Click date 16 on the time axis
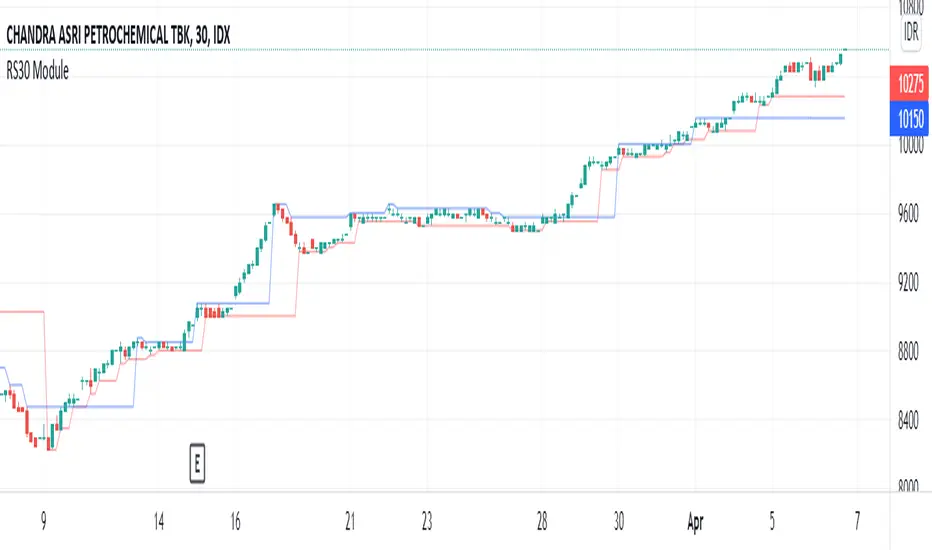Viewport: 932px width, 550px height. coord(234,521)
